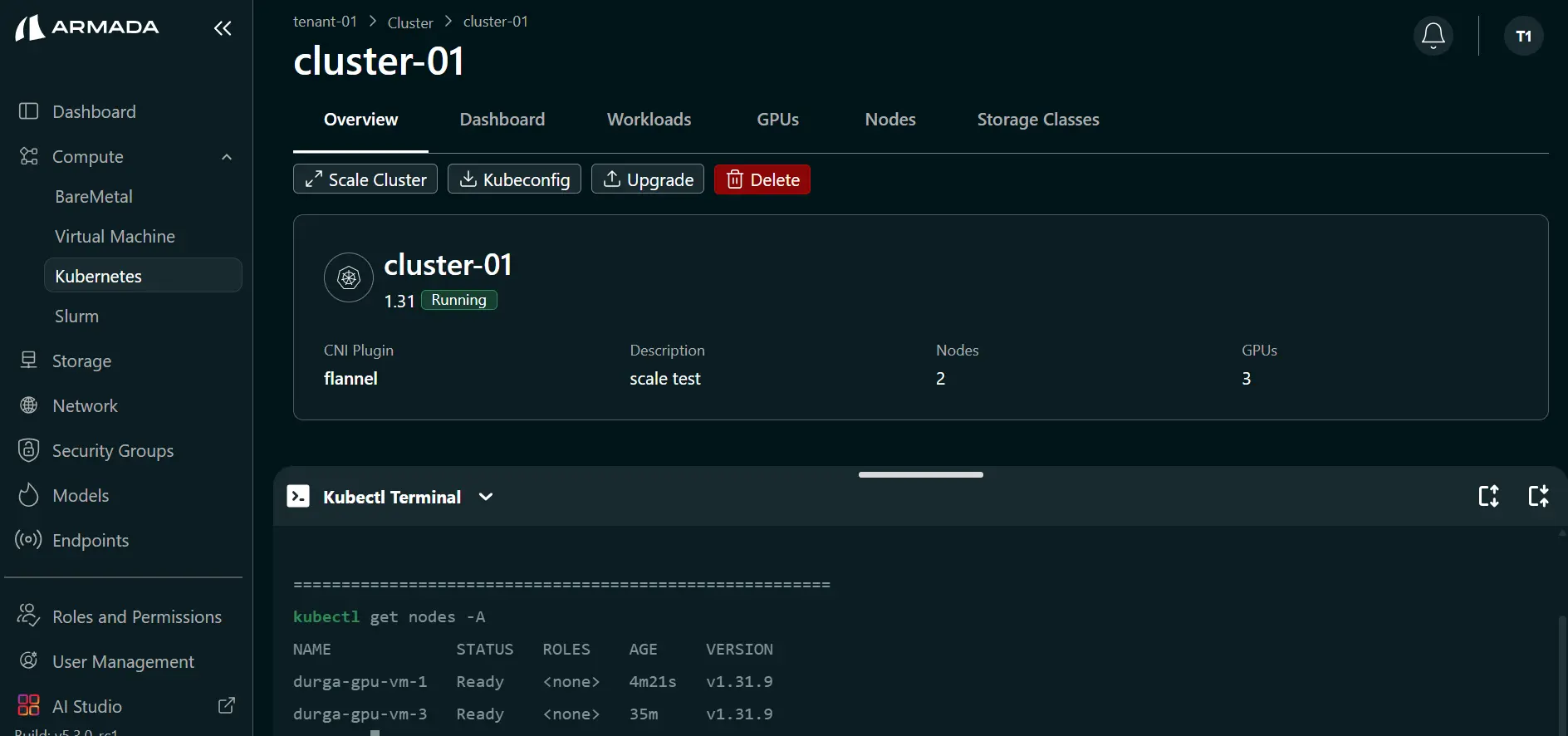Screen dimensions: 1568x736
Task: Expand the Kubectl Terminal dropdown chevron
Action: point(486,497)
